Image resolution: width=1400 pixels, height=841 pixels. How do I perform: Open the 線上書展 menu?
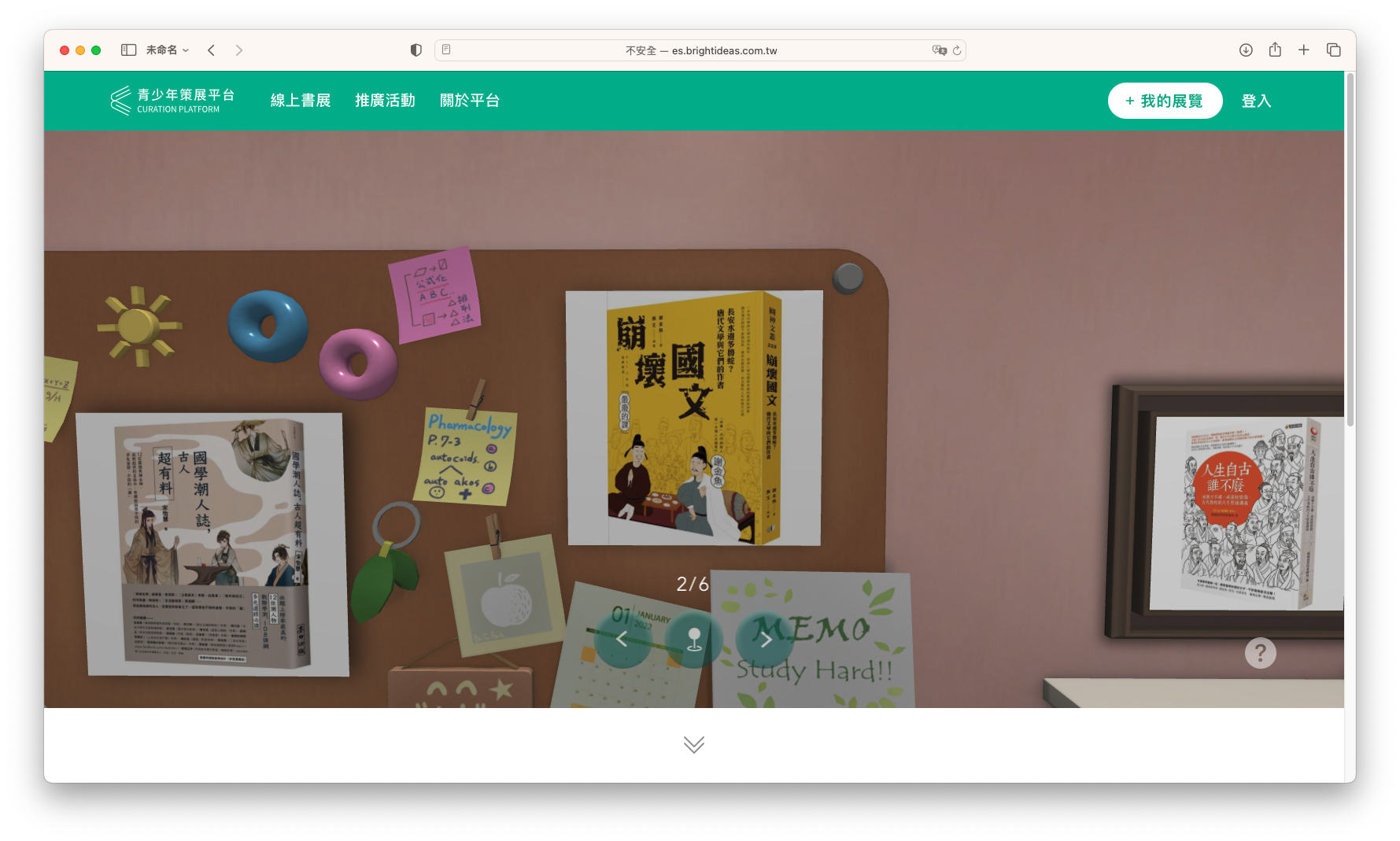[301, 101]
